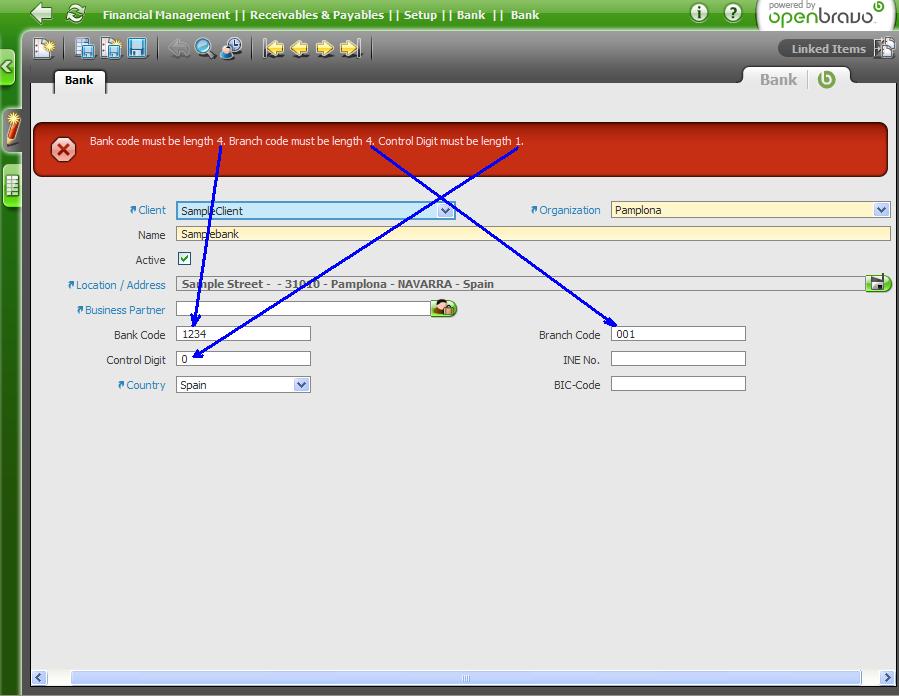This screenshot has height=696, width=899.
Task: Open the audit trail clock icon
Action: [232, 48]
